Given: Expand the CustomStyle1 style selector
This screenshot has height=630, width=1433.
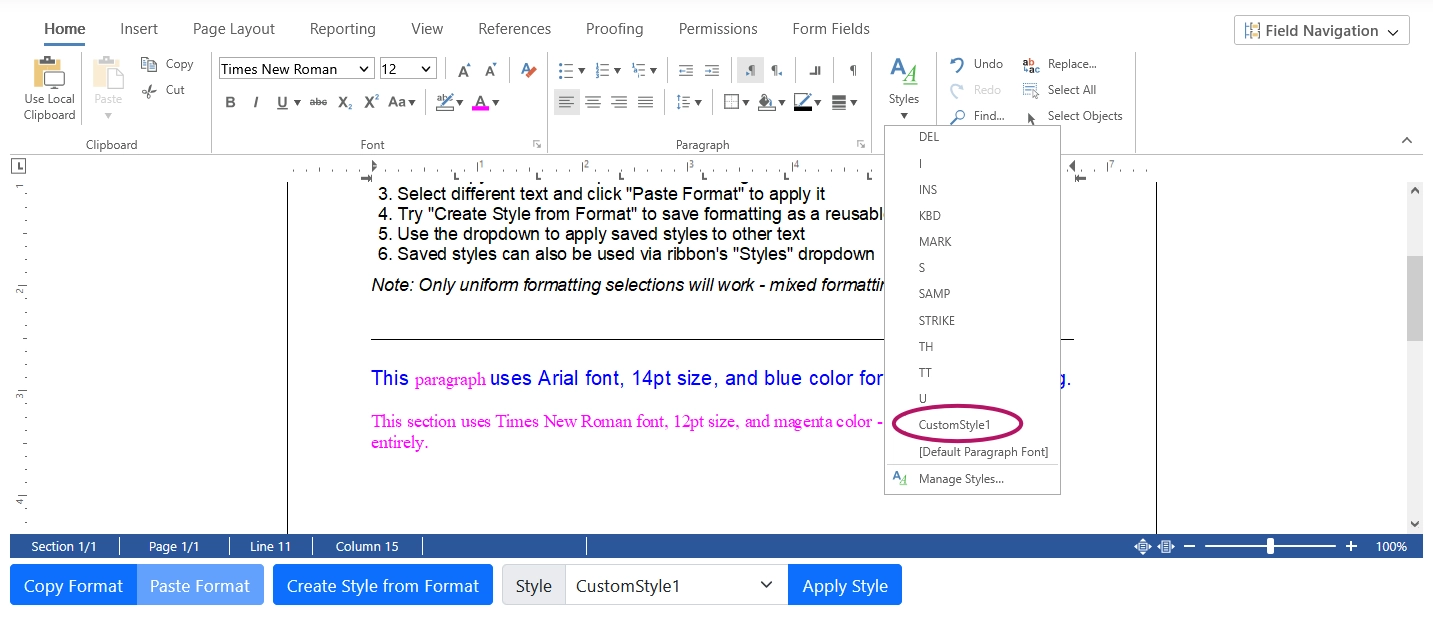Looking at the screenshot, I should [766, 585].
